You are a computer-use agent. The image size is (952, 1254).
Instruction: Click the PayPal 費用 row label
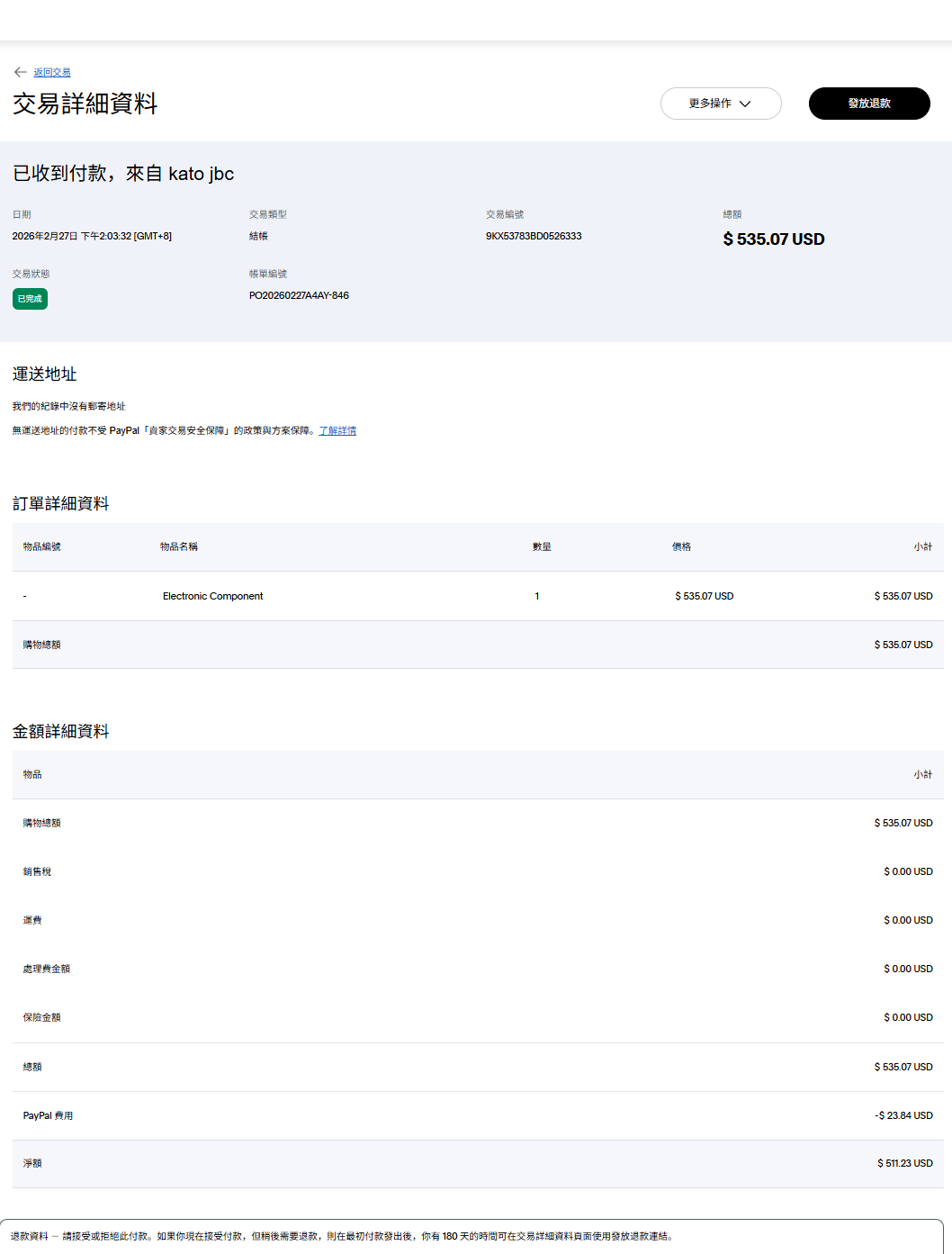[48, 1115]
